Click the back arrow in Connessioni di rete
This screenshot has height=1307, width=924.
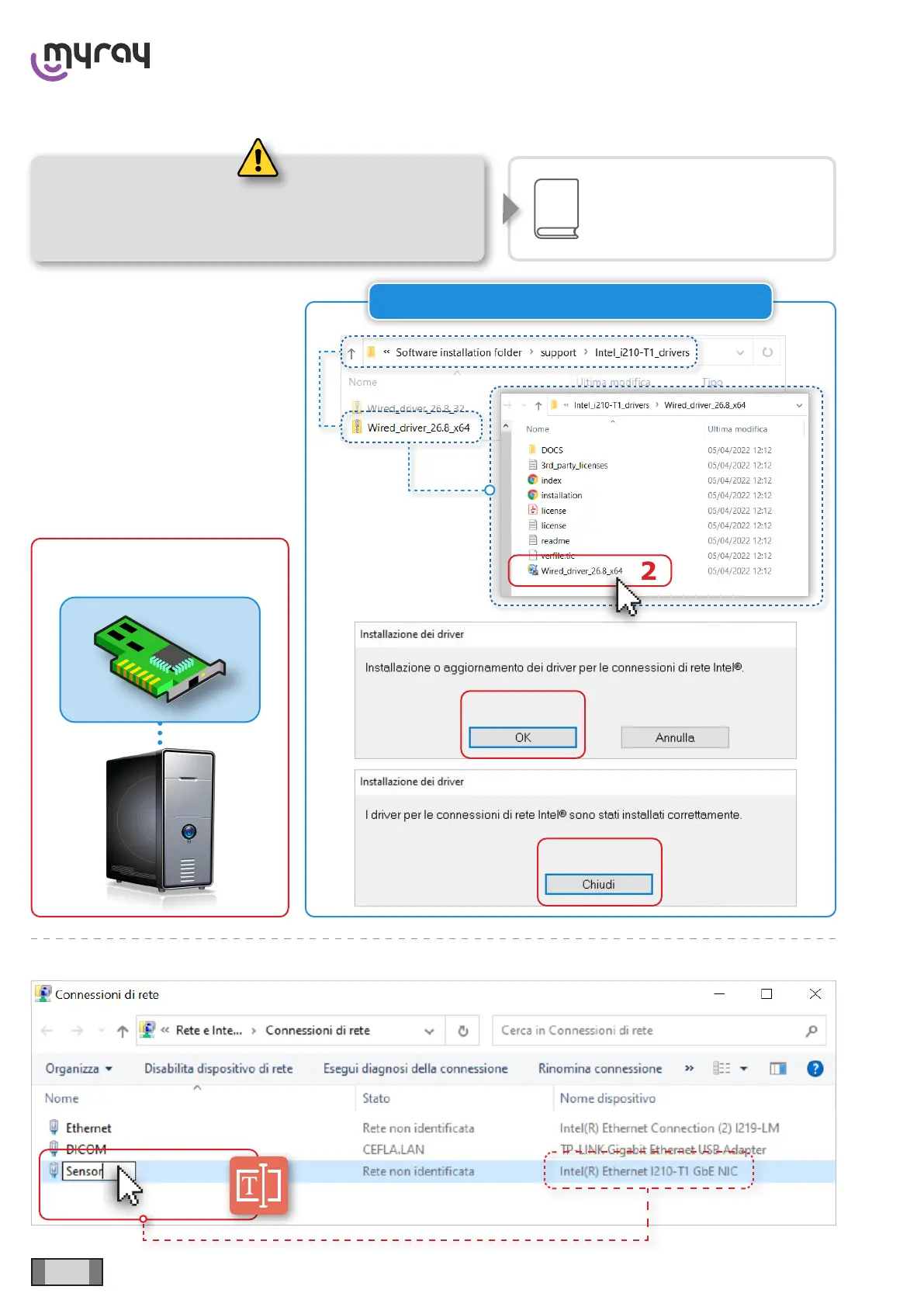47,1031
